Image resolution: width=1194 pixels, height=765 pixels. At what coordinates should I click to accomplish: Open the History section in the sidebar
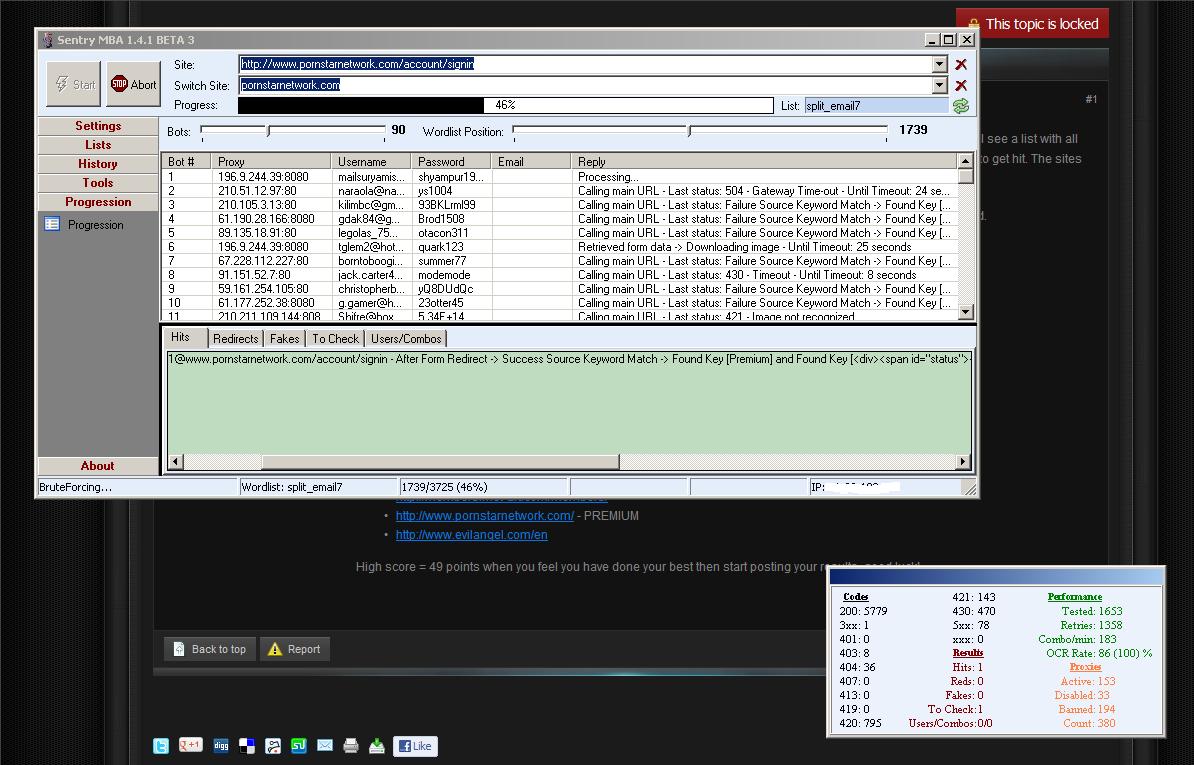point(98,164)
